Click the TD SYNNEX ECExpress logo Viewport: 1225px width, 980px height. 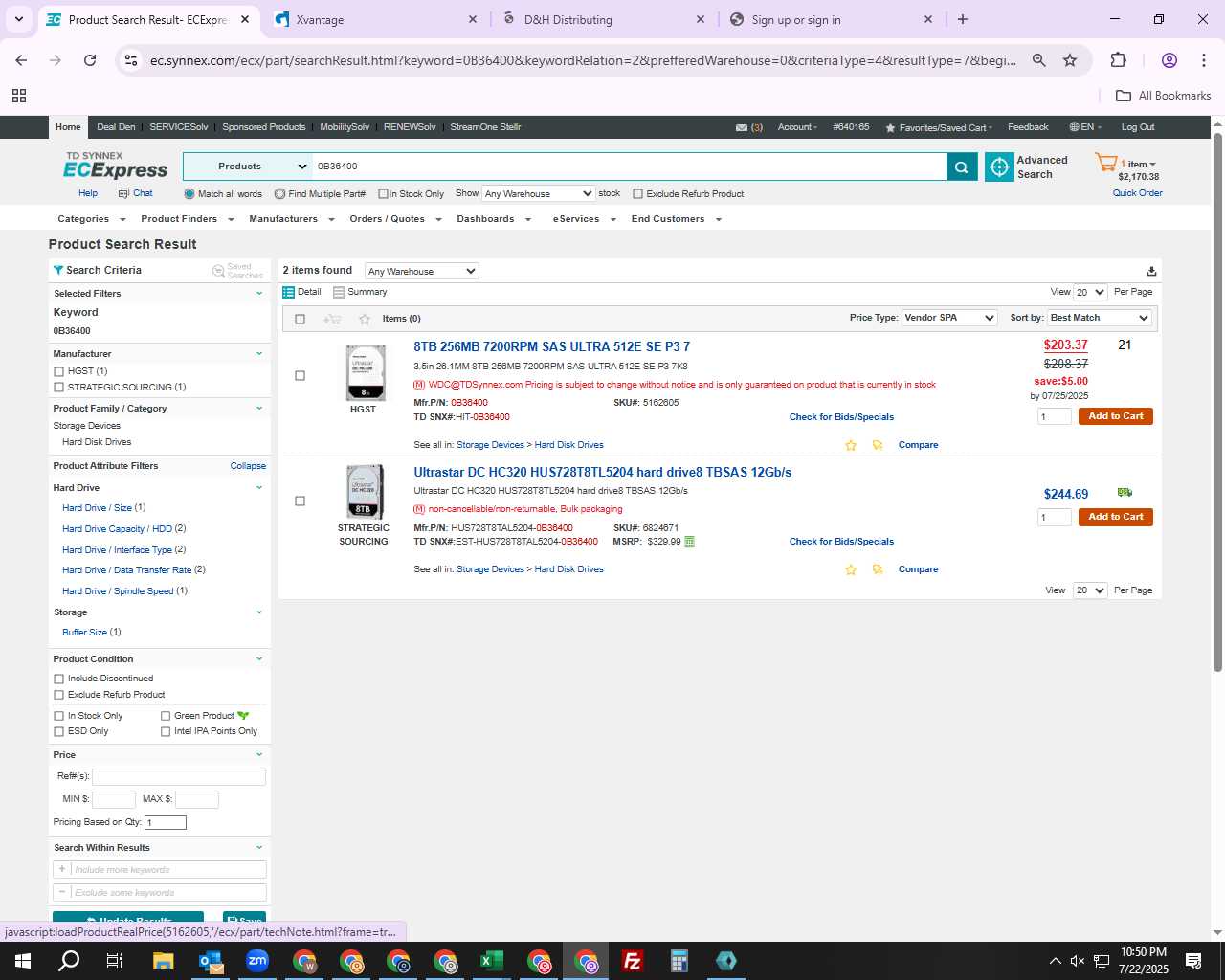click(x=115, y=166)
